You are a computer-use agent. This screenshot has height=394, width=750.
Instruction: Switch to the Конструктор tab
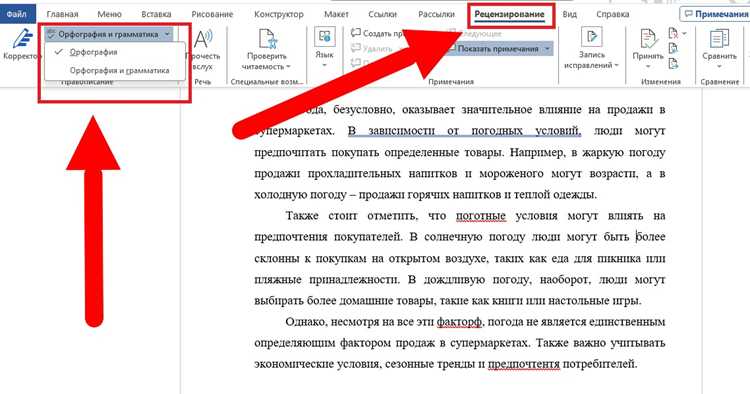click(x=278, y=14)
